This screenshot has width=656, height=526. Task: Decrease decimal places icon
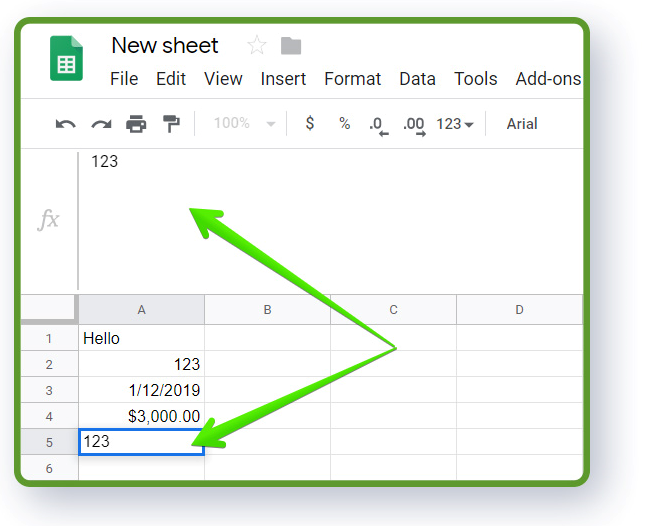(x=379, y=126)
